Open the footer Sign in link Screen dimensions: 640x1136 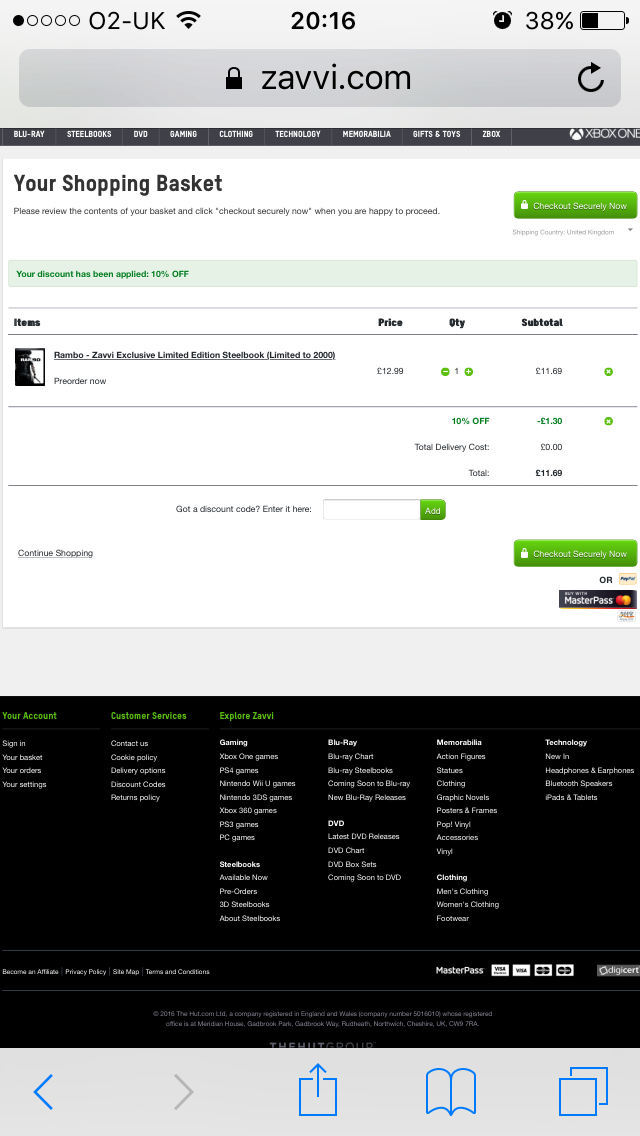pos(14,743)
